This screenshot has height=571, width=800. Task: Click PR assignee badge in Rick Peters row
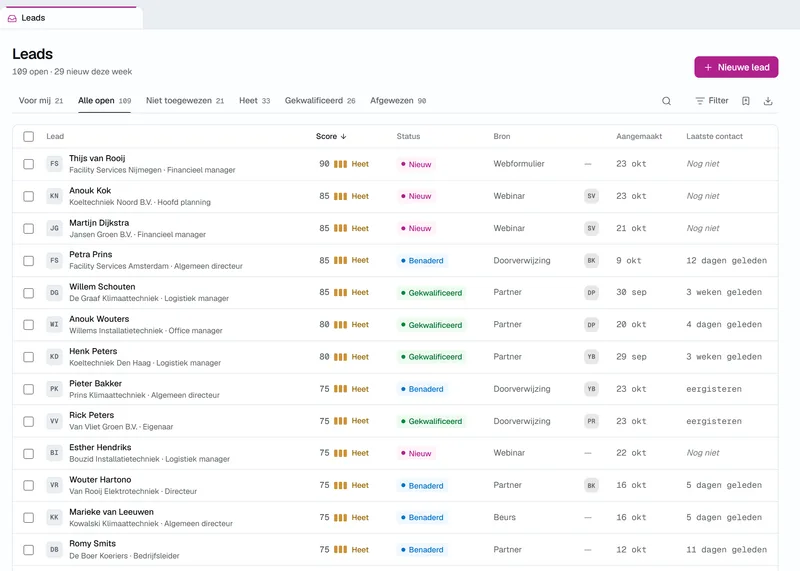tap(591, 421)
